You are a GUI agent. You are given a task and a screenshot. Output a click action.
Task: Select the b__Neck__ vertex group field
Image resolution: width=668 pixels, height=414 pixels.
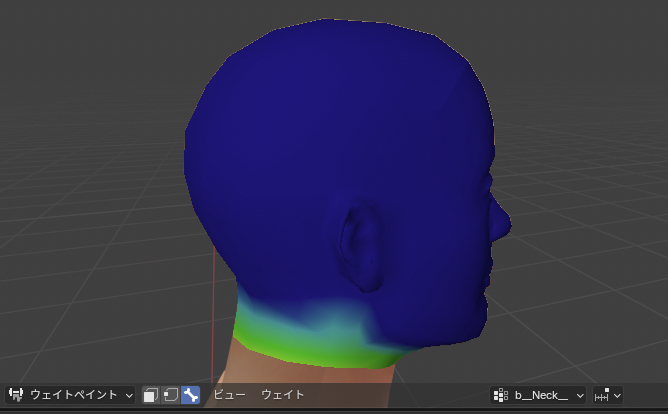[541, 395]
